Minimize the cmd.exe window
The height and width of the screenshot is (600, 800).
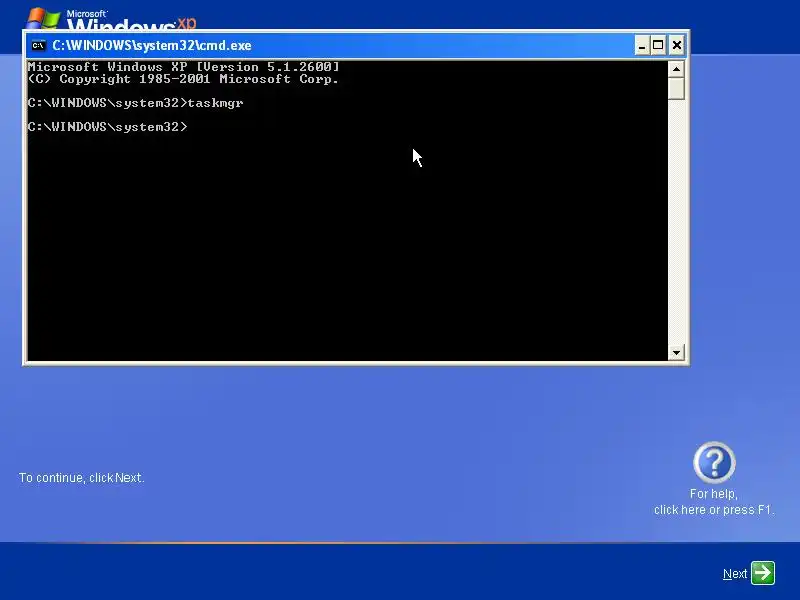pos(642,45)
